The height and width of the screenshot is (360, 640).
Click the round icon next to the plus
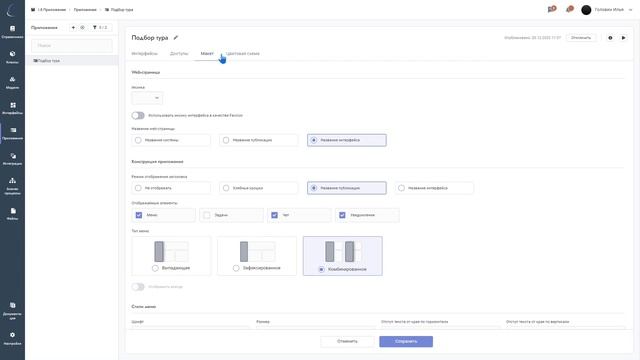pos(82,27)
